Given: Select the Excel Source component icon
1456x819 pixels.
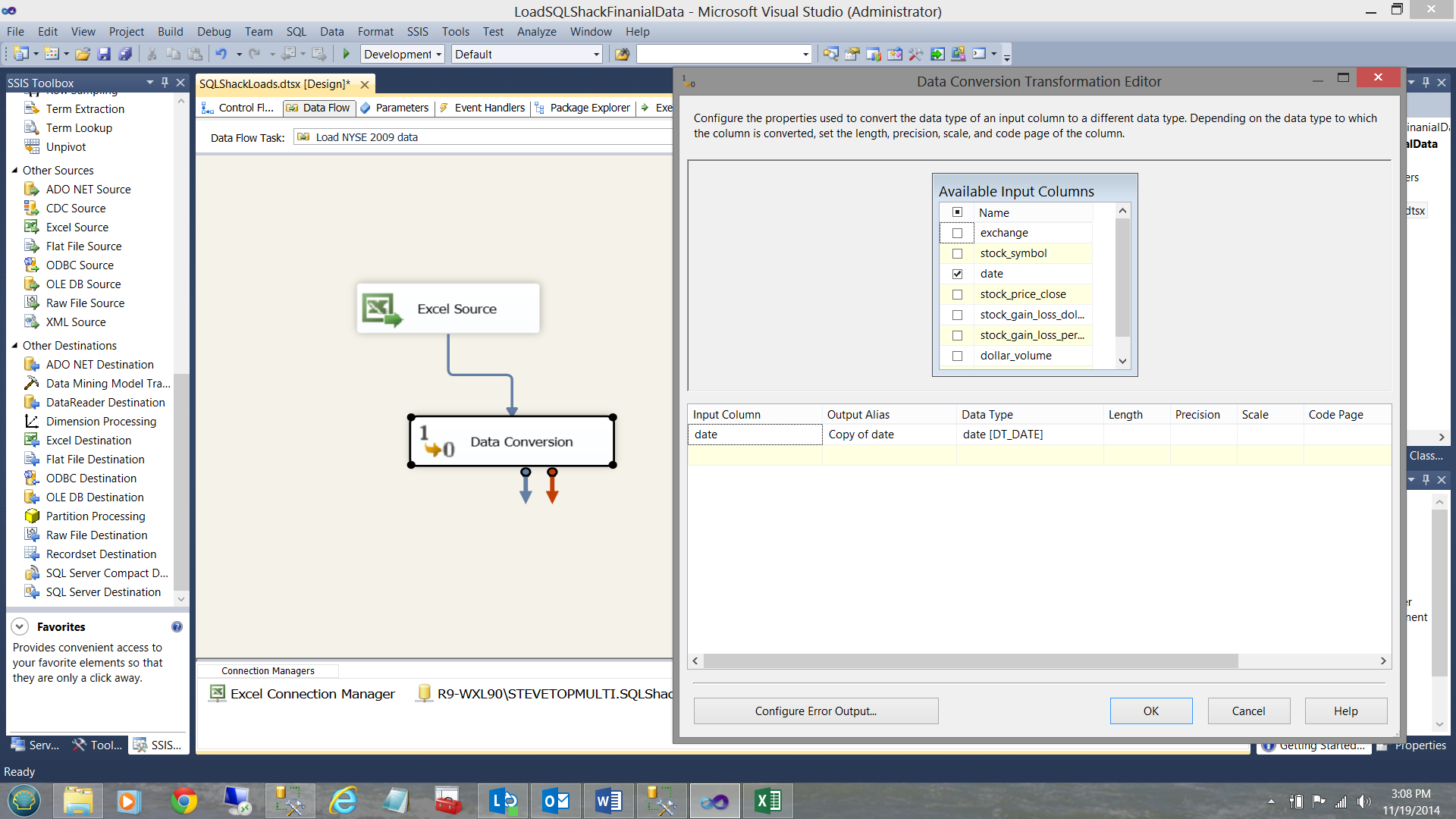Looking at the screenshot, I should point(381,309).
